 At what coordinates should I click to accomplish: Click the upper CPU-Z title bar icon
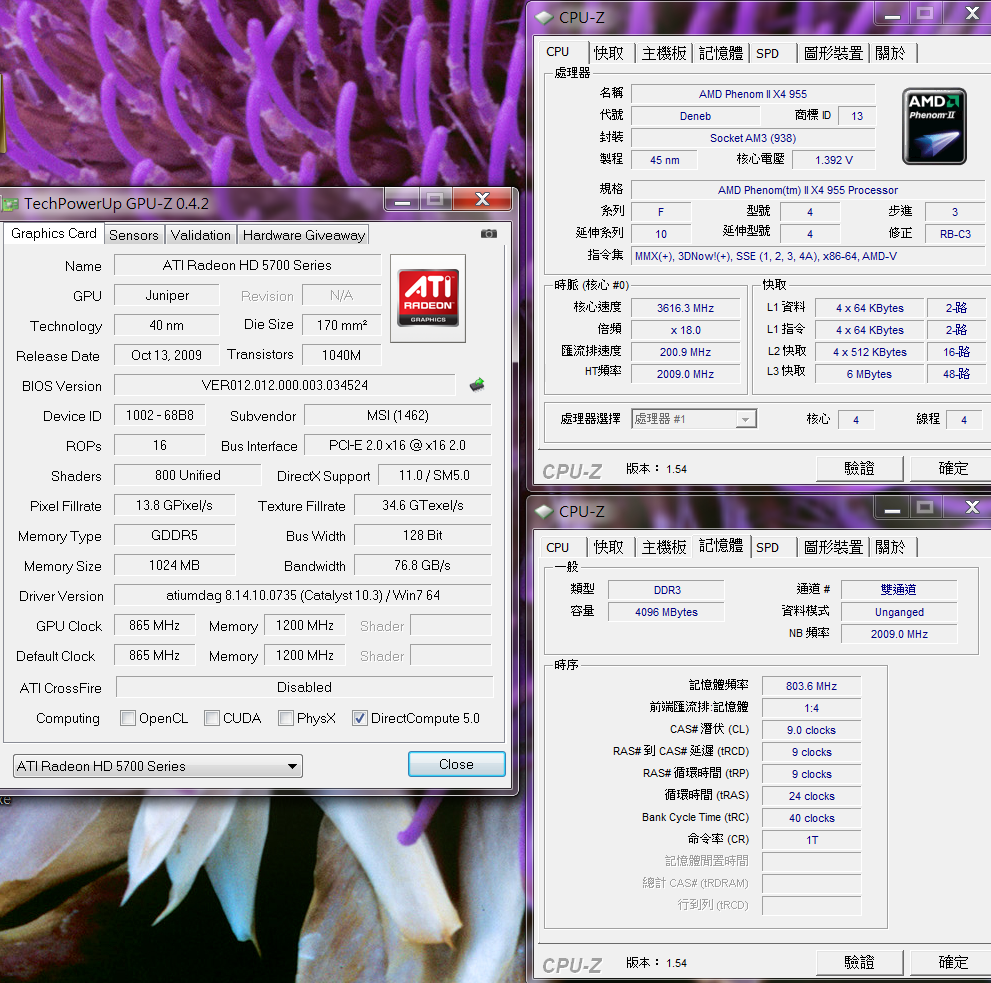pos(544,17)
